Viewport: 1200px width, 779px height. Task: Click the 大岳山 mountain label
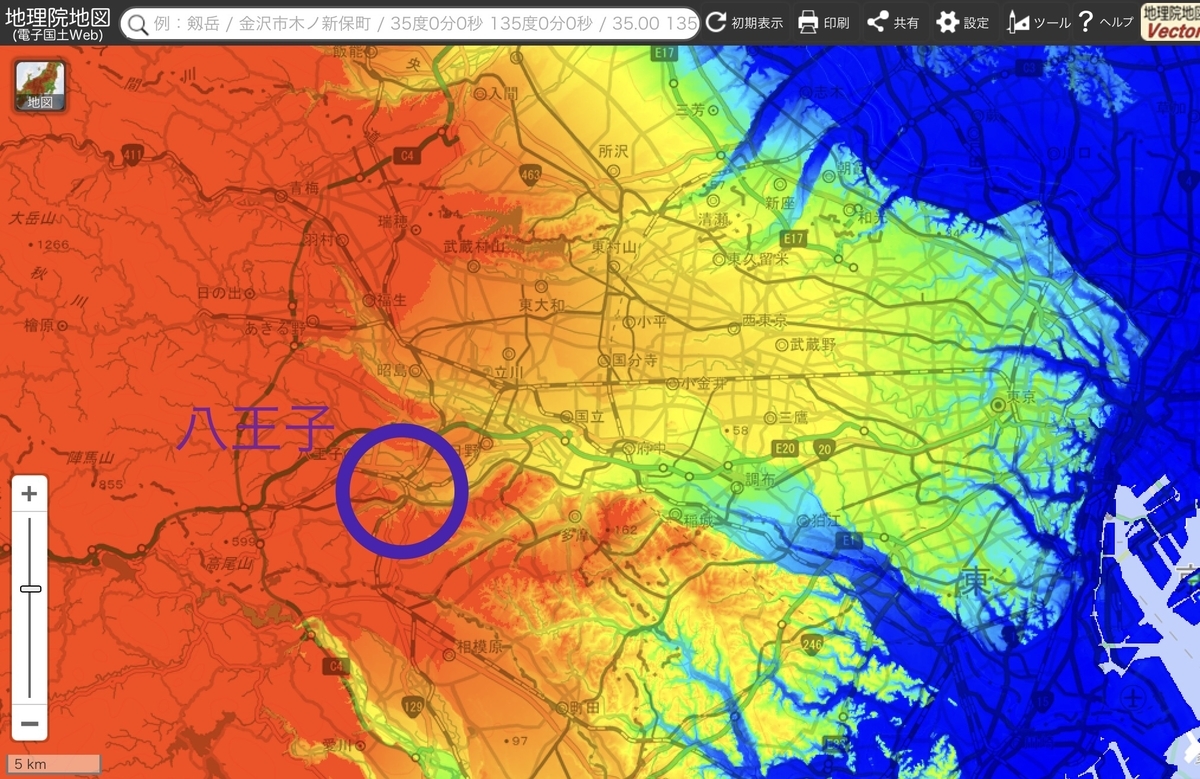(x=31, y=218)
